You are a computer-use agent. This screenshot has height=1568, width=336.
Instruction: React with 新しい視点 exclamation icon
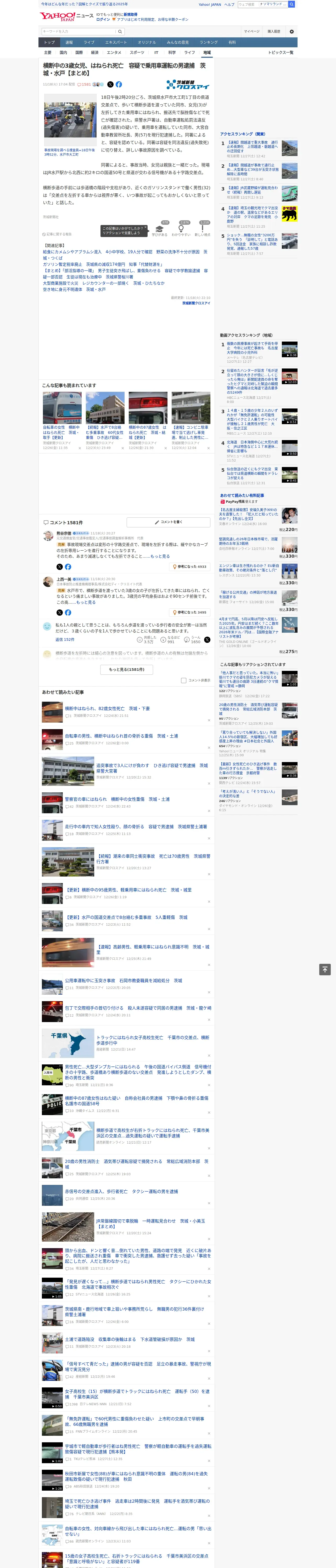[203, 229]
